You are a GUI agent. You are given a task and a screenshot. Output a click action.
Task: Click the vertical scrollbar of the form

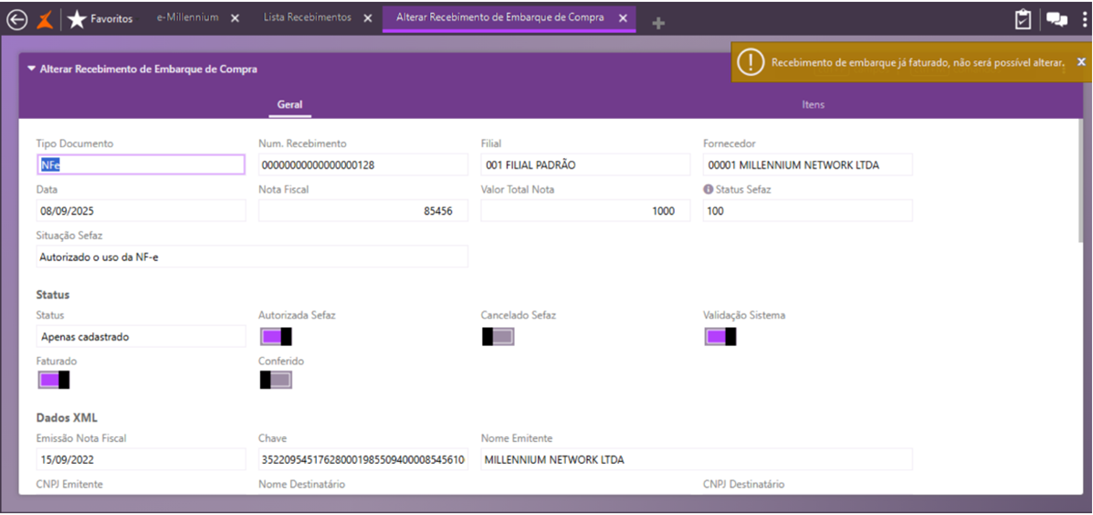[1078, 180]
